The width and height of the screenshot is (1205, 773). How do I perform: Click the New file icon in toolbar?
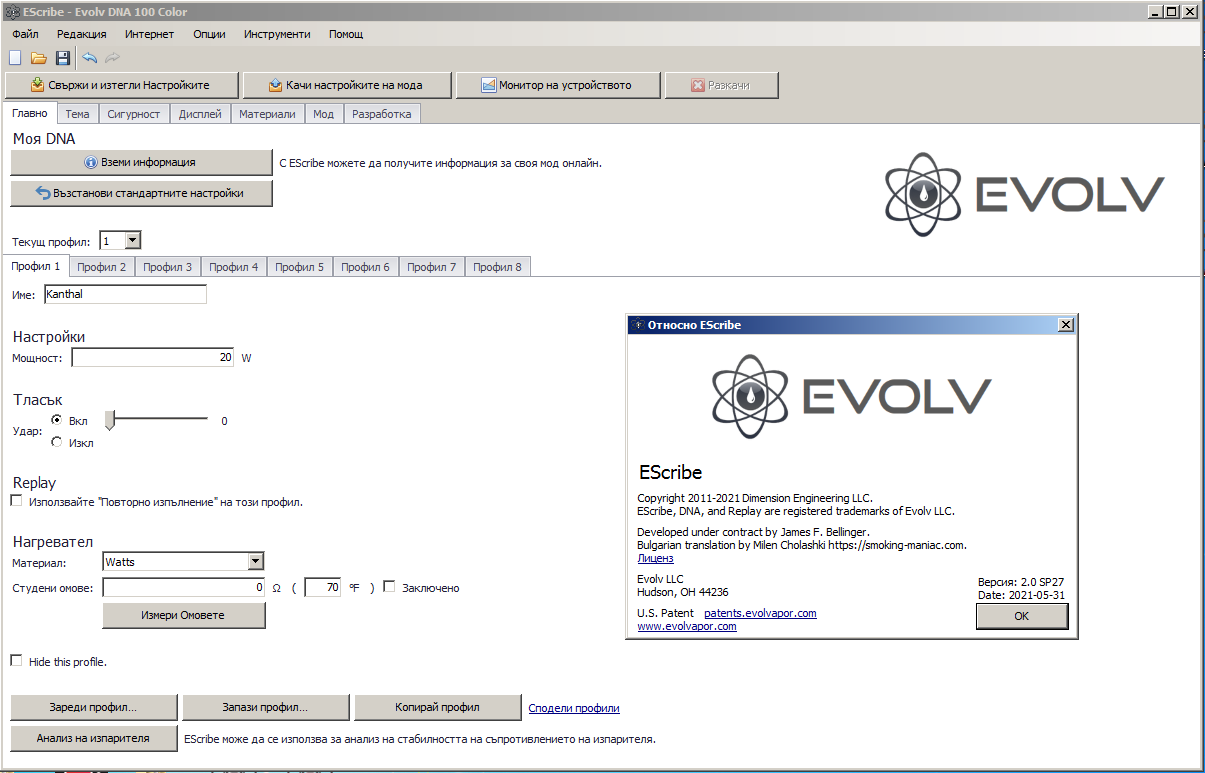pyautogui.click(x=15, y=58)
